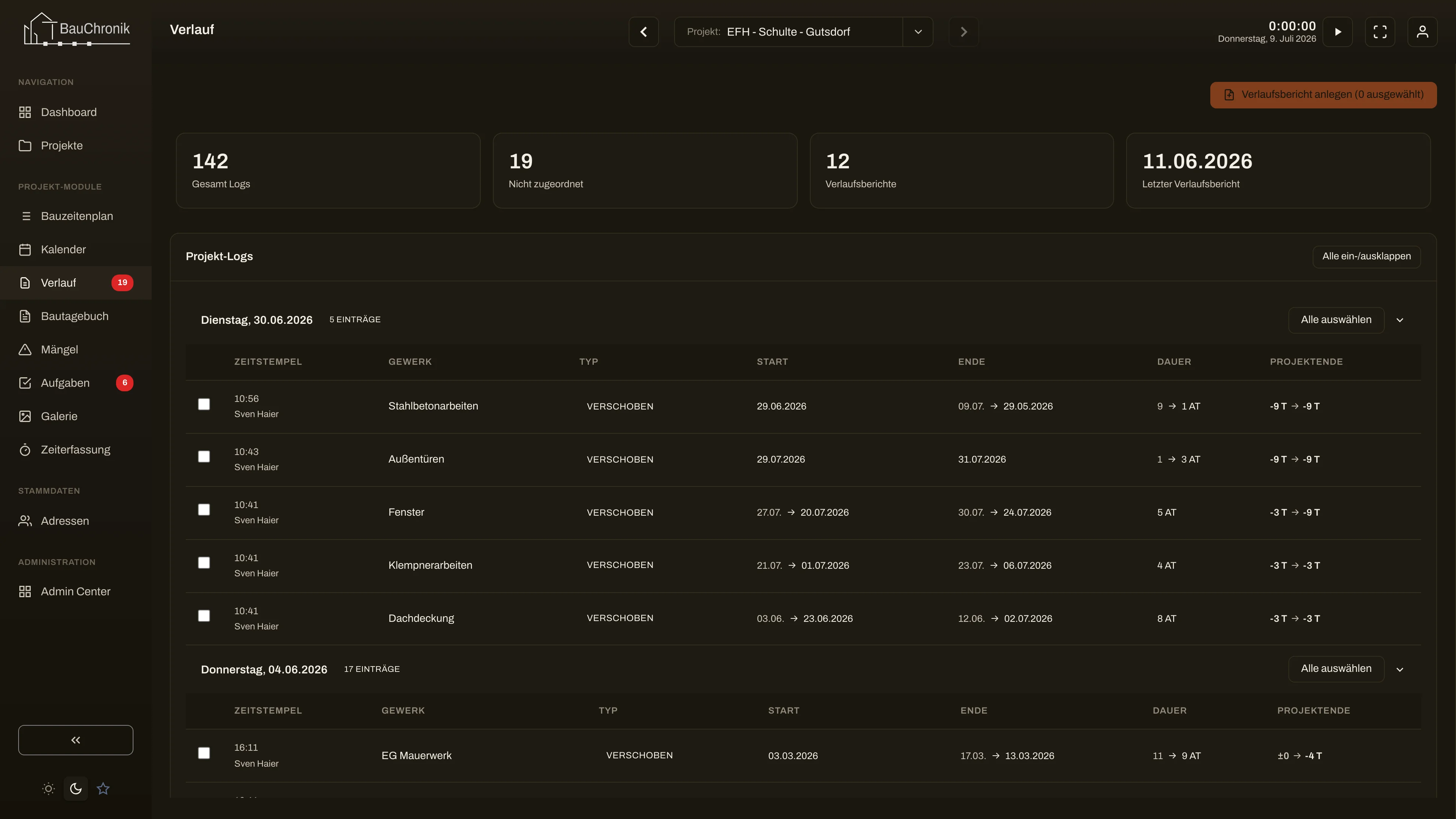Go to Bauzeitenplan module
This screenshot has width=1456, height=819.
click(x=76, y=216)
